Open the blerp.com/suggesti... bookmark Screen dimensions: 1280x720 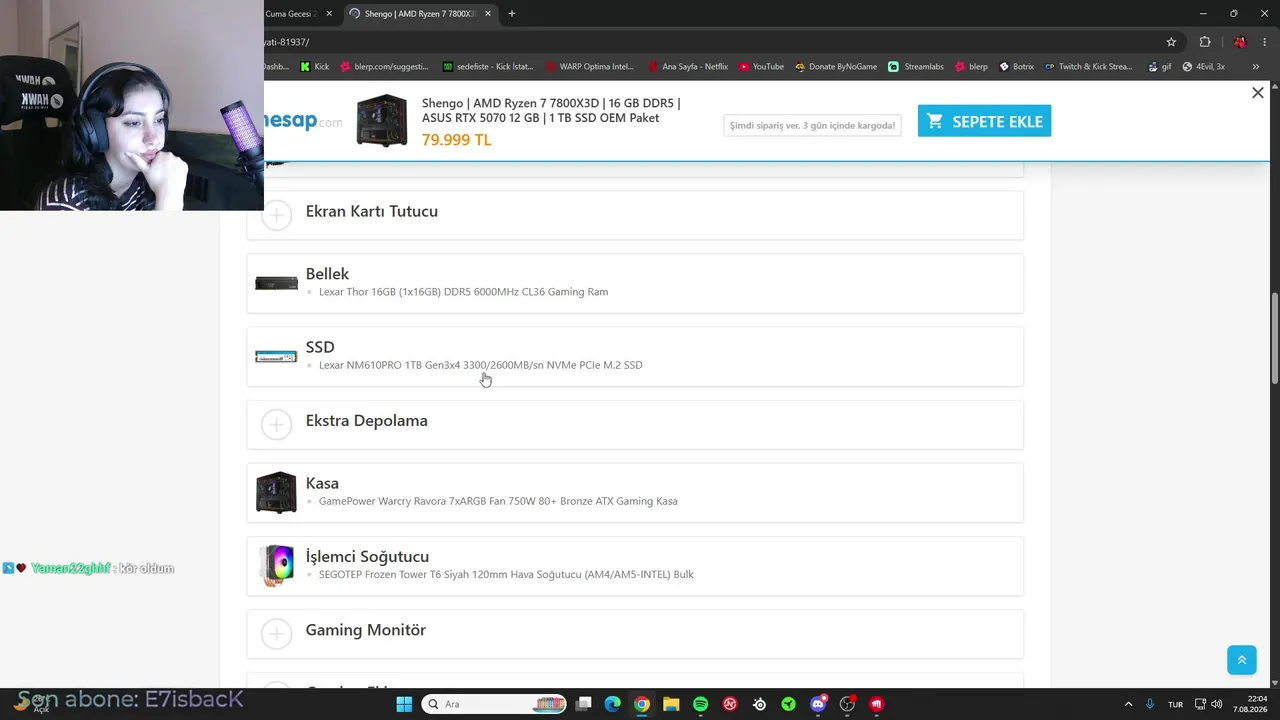[x=385, y=67]
